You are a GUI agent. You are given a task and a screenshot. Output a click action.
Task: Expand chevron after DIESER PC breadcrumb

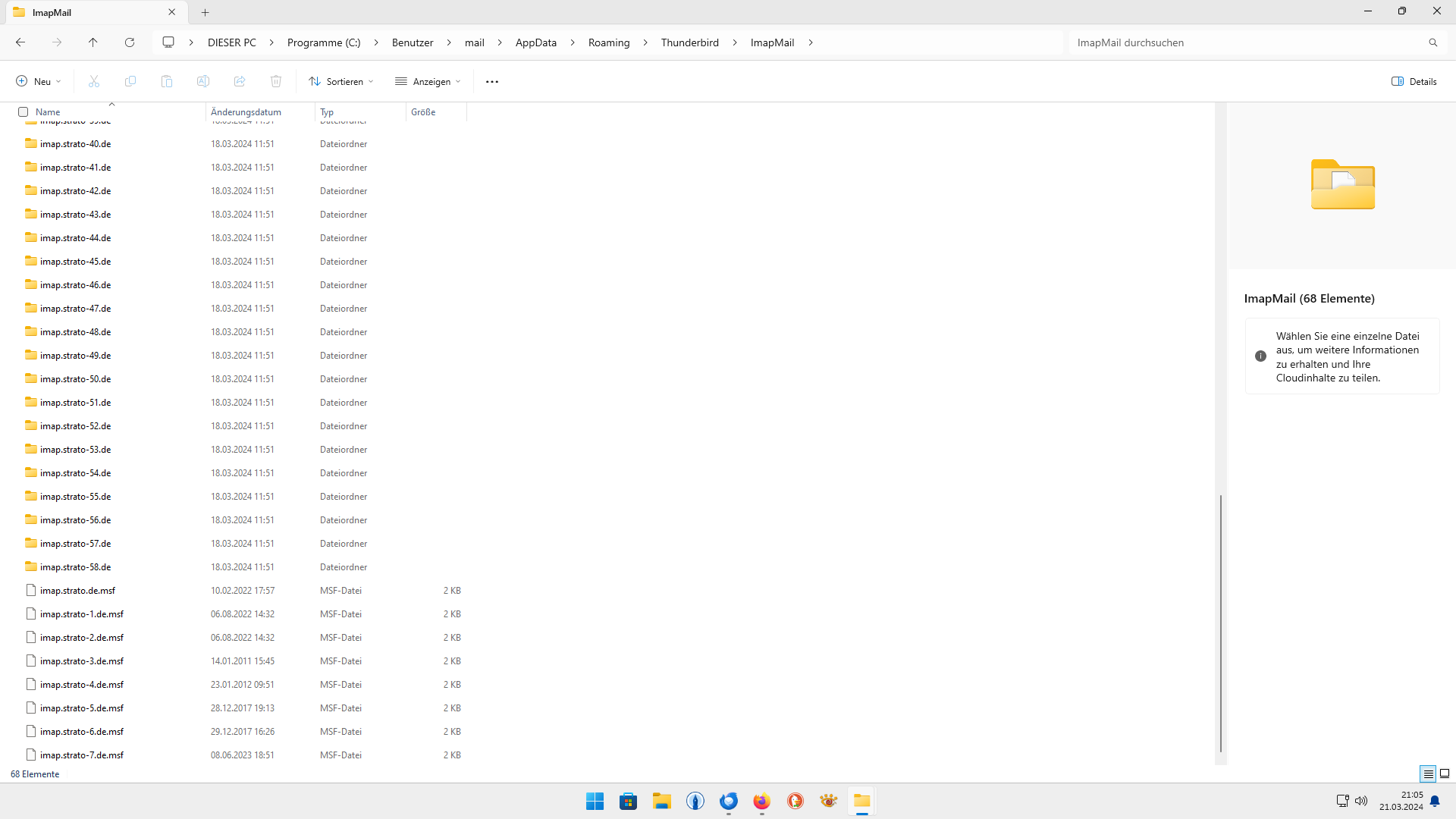pyautogui.click(x=271, y=42)
